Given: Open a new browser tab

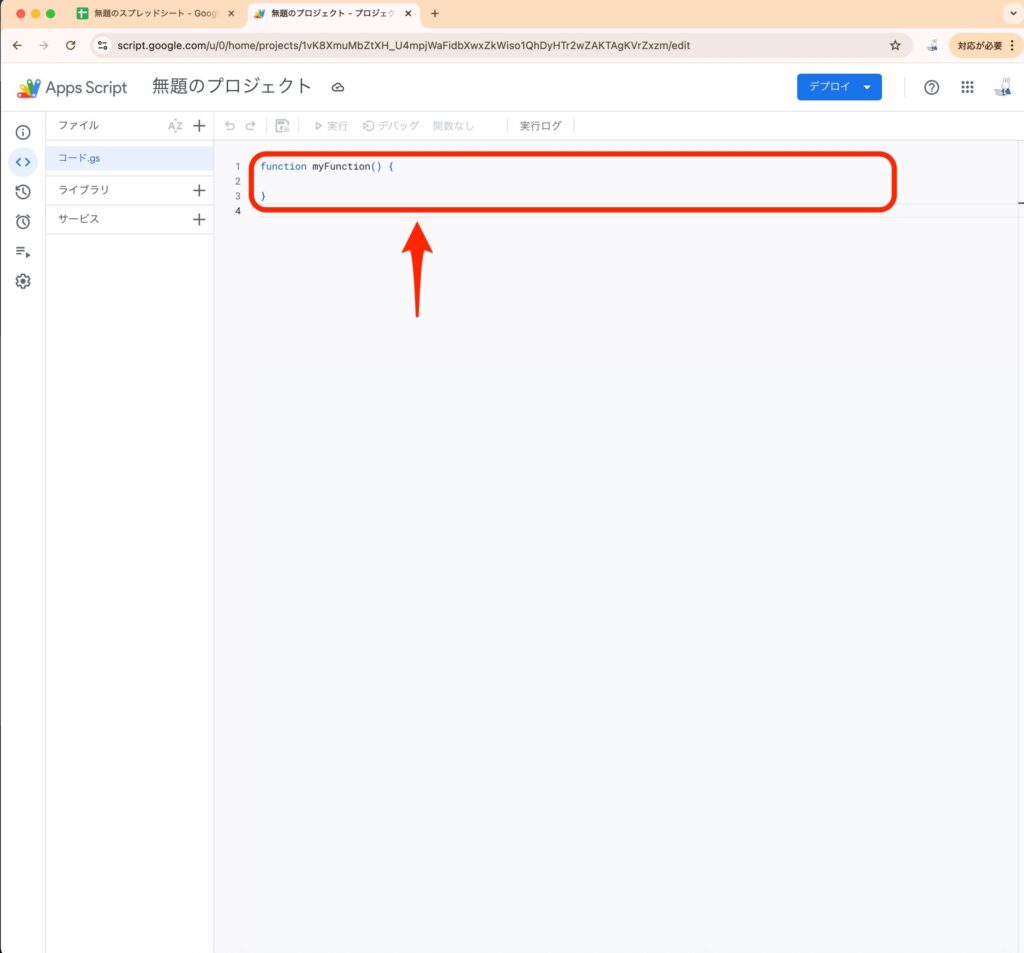Looking at the screenshot, I should coord(435,14).
